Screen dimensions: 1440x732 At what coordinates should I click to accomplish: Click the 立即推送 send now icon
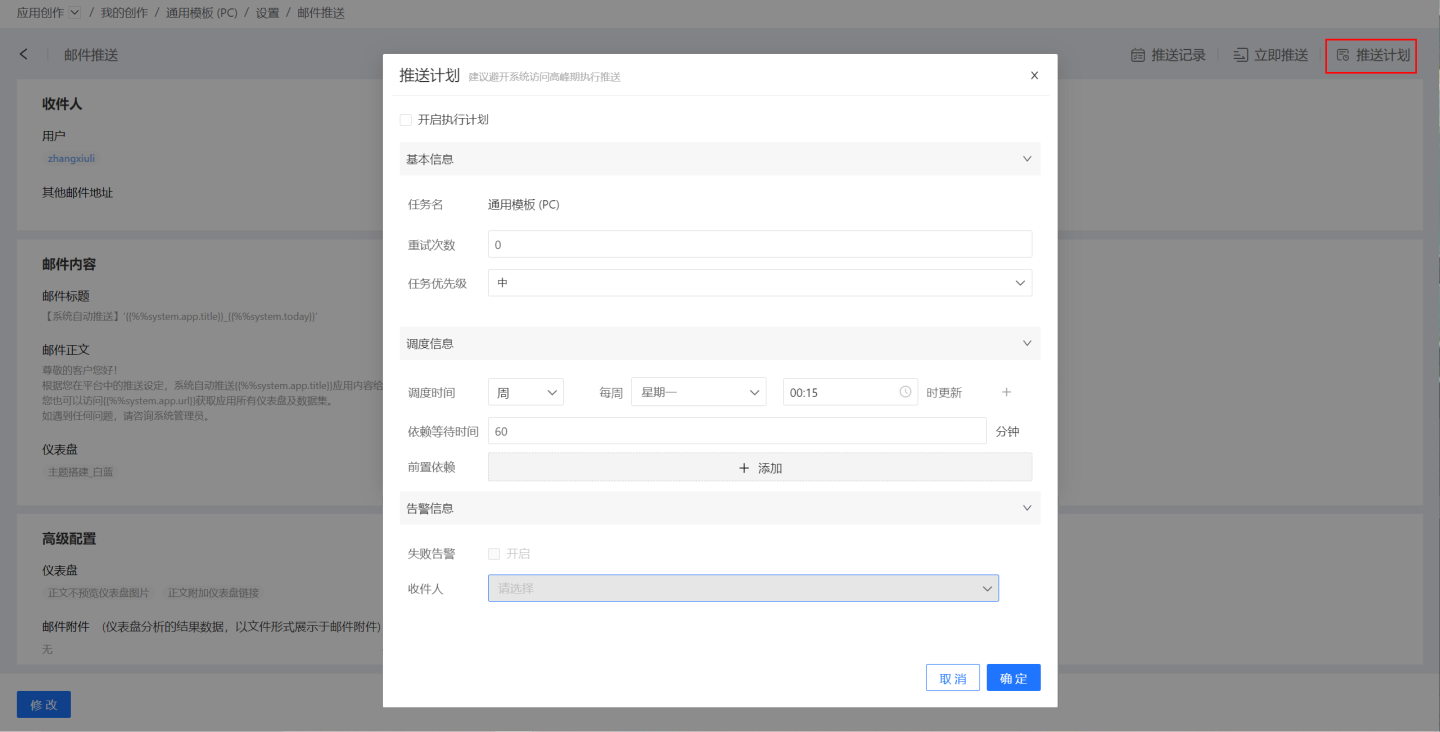coord(1241,55)
